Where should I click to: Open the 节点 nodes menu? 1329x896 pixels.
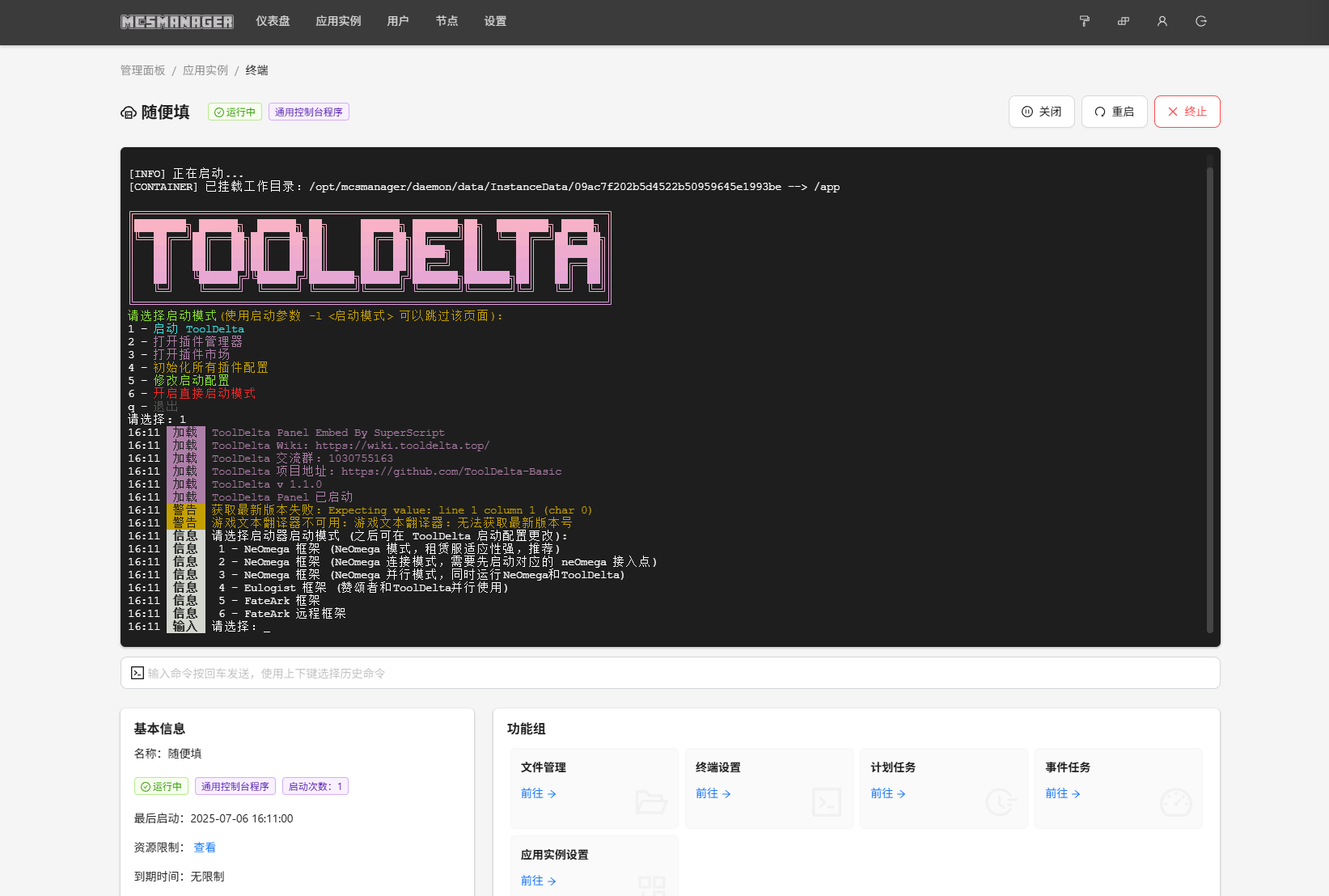447,21
